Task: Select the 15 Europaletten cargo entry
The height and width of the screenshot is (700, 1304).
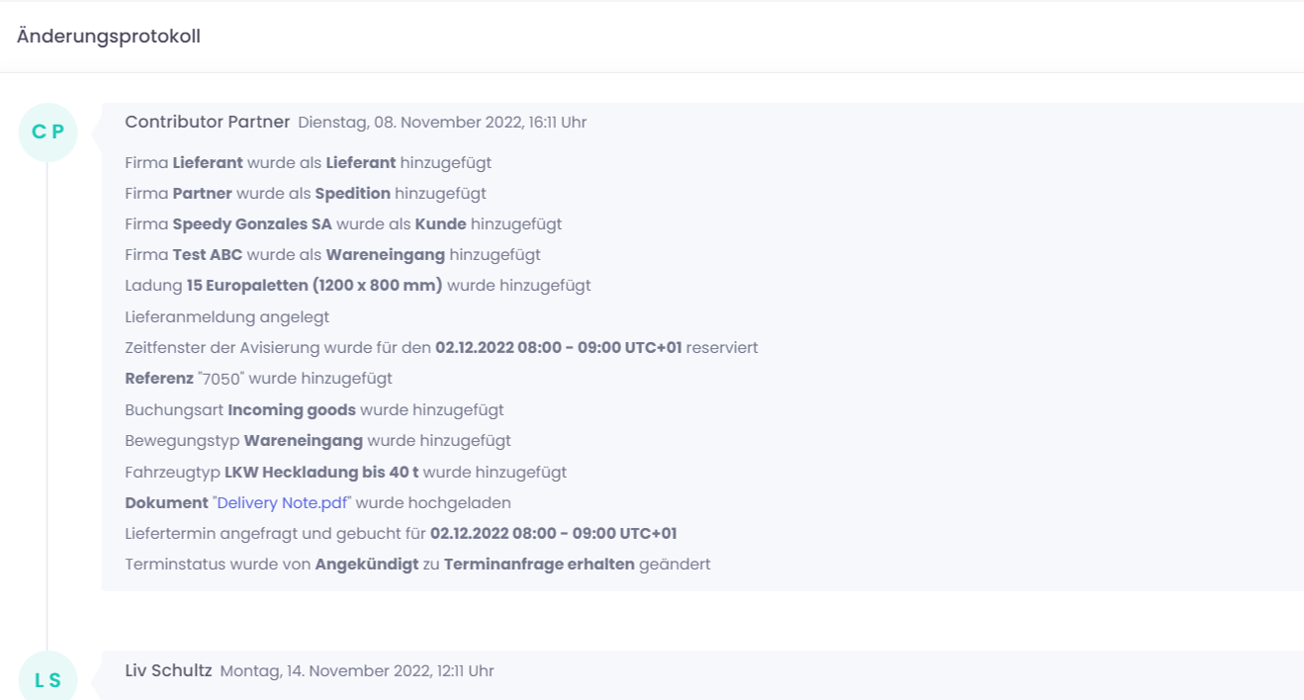Action: coord(357,286)
